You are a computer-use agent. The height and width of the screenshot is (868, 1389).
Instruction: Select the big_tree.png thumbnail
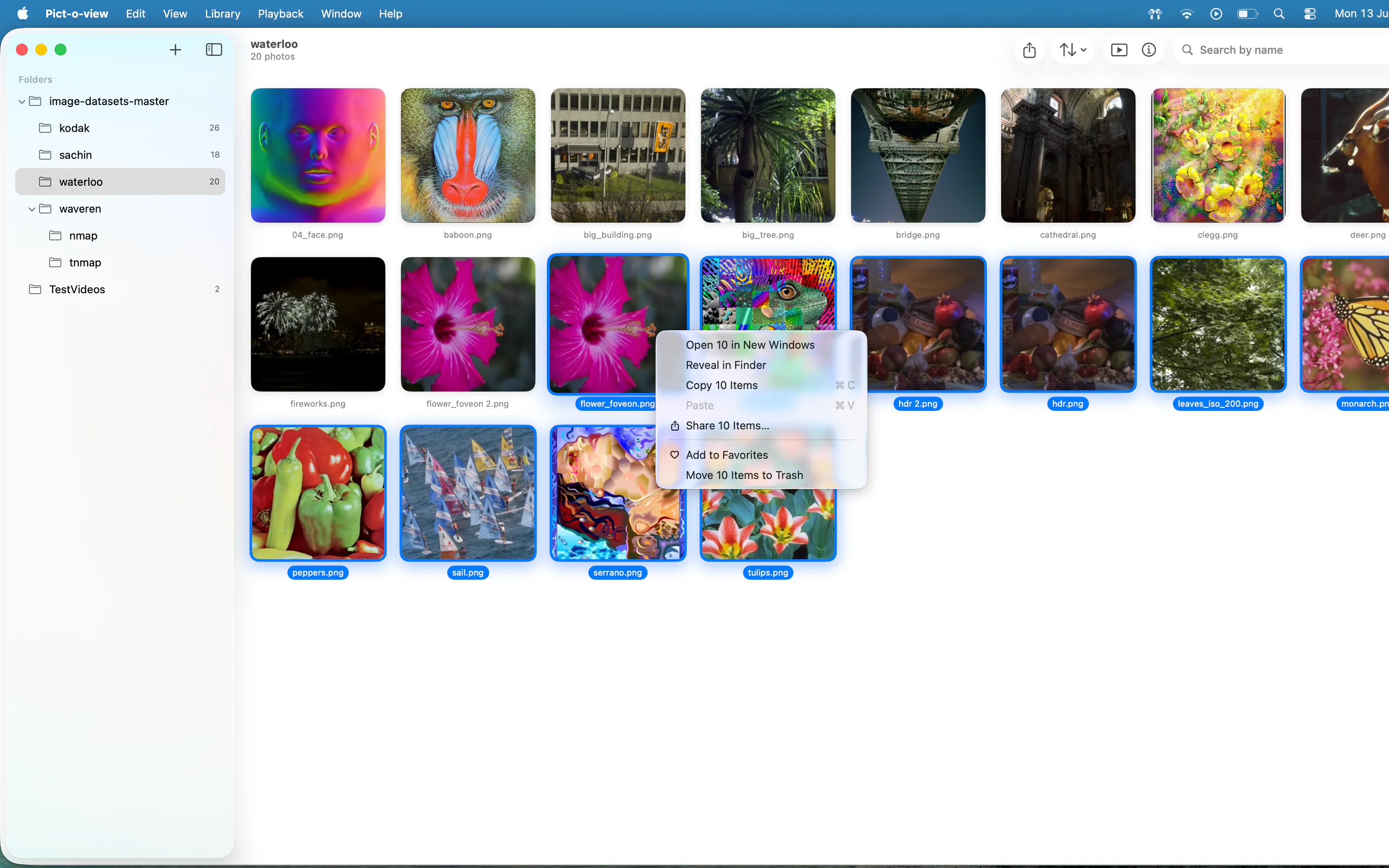[x=768, y=156]
